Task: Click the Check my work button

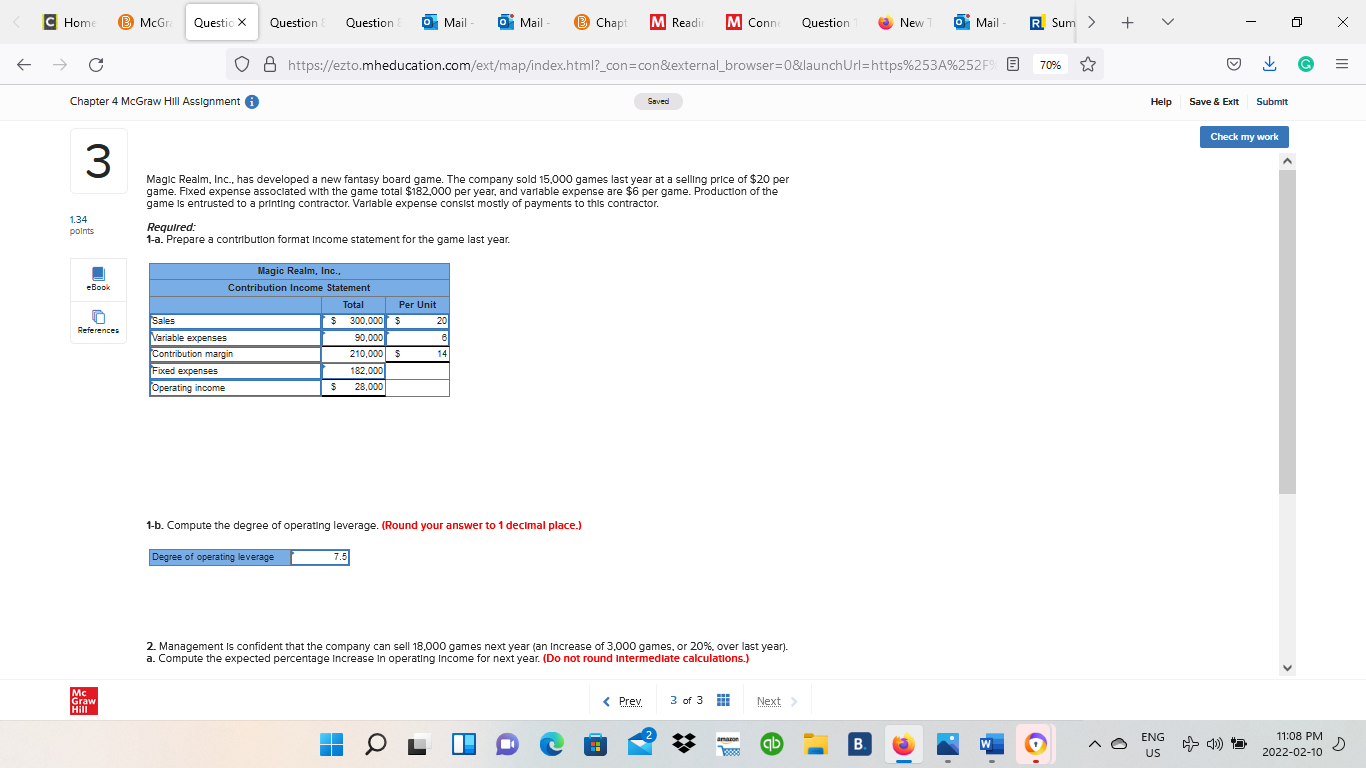Action: (1244, 137)
